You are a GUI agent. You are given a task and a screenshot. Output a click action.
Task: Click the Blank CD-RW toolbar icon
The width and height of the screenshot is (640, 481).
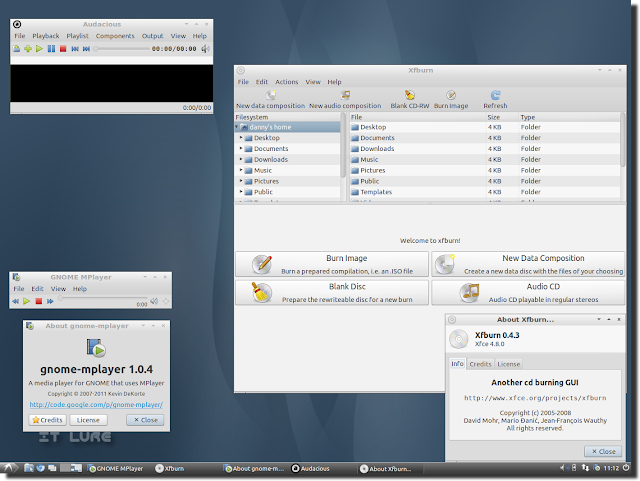click(409, 95)
